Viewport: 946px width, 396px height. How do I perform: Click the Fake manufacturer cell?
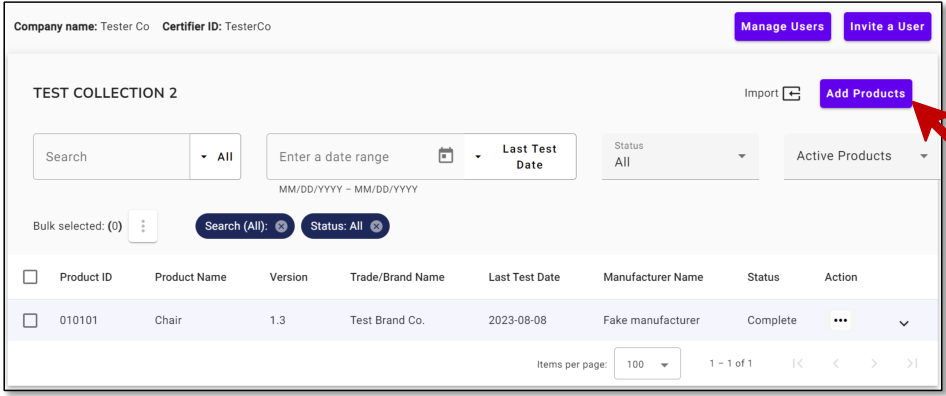[652, 321]
